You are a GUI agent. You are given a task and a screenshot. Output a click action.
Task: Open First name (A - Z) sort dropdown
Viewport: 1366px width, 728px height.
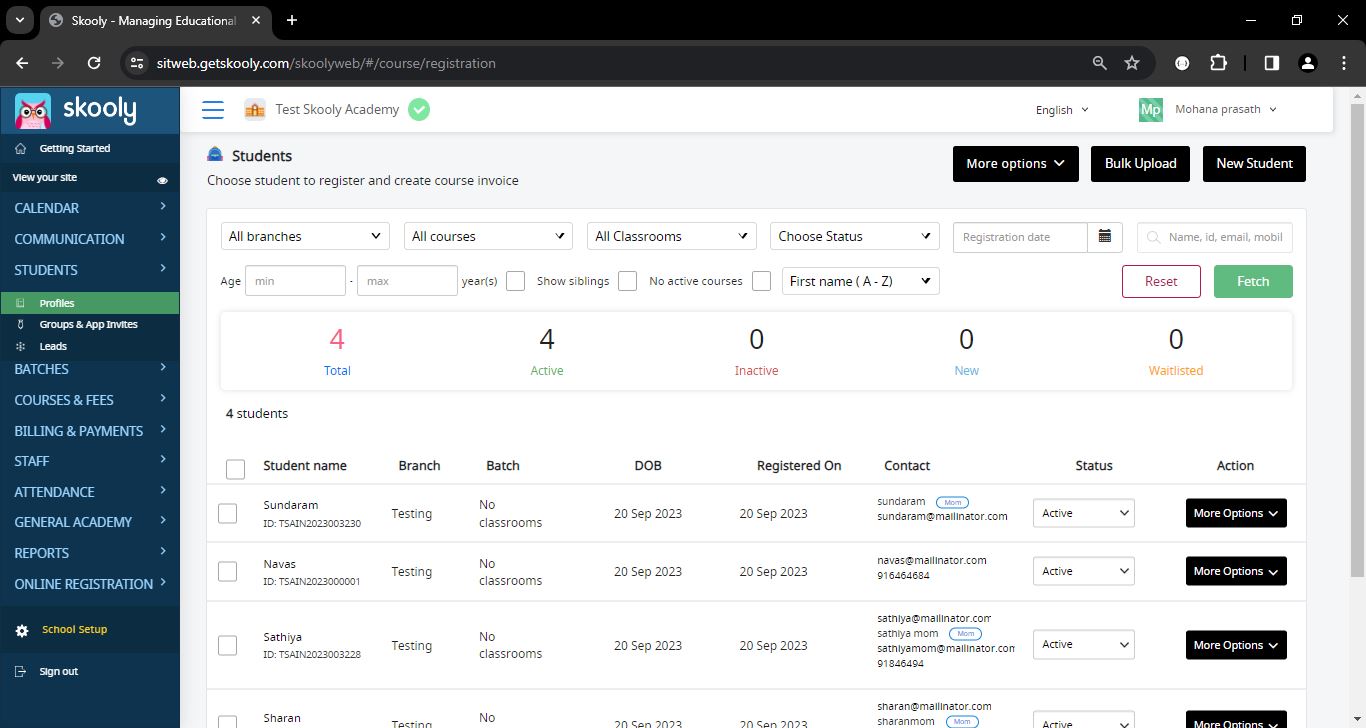click(861, 281)
